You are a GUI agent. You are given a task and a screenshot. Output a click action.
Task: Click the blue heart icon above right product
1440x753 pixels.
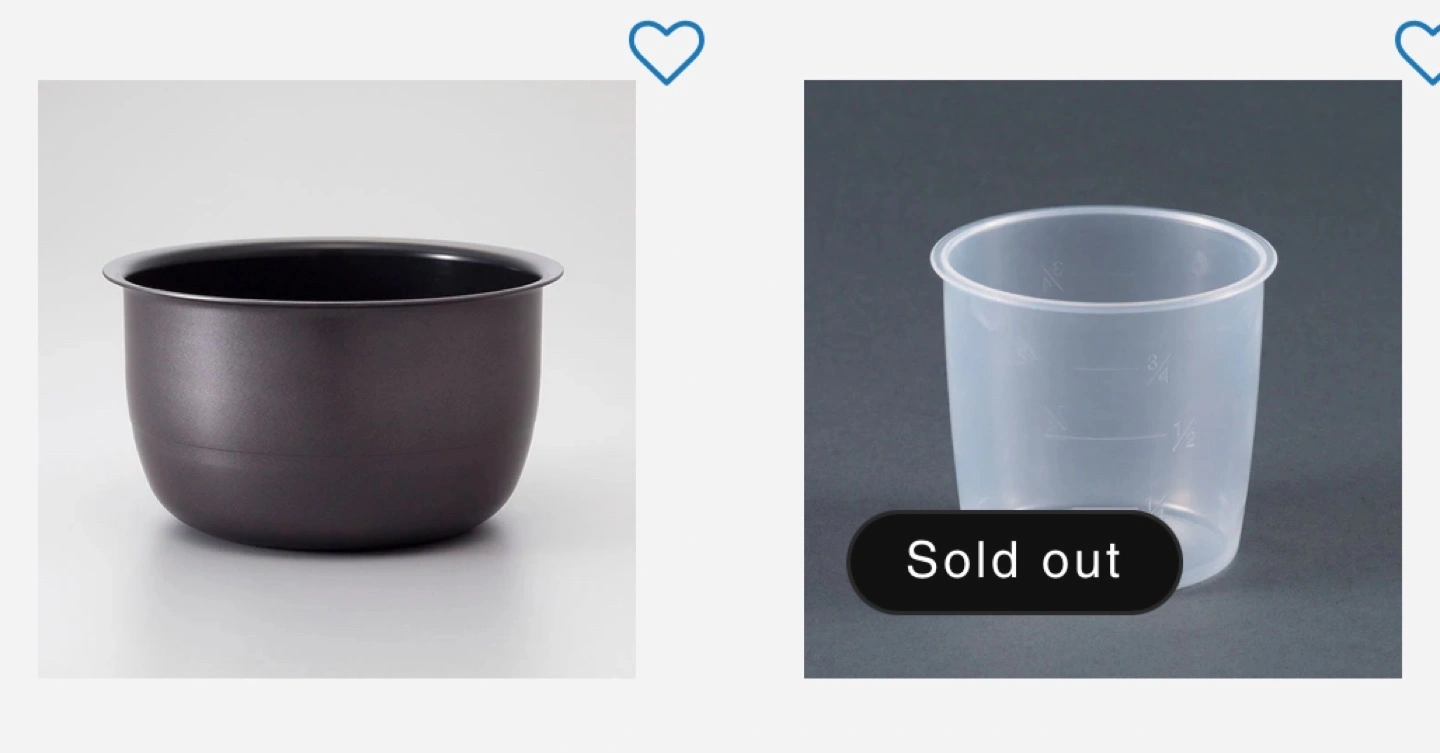coord(1418,53)
